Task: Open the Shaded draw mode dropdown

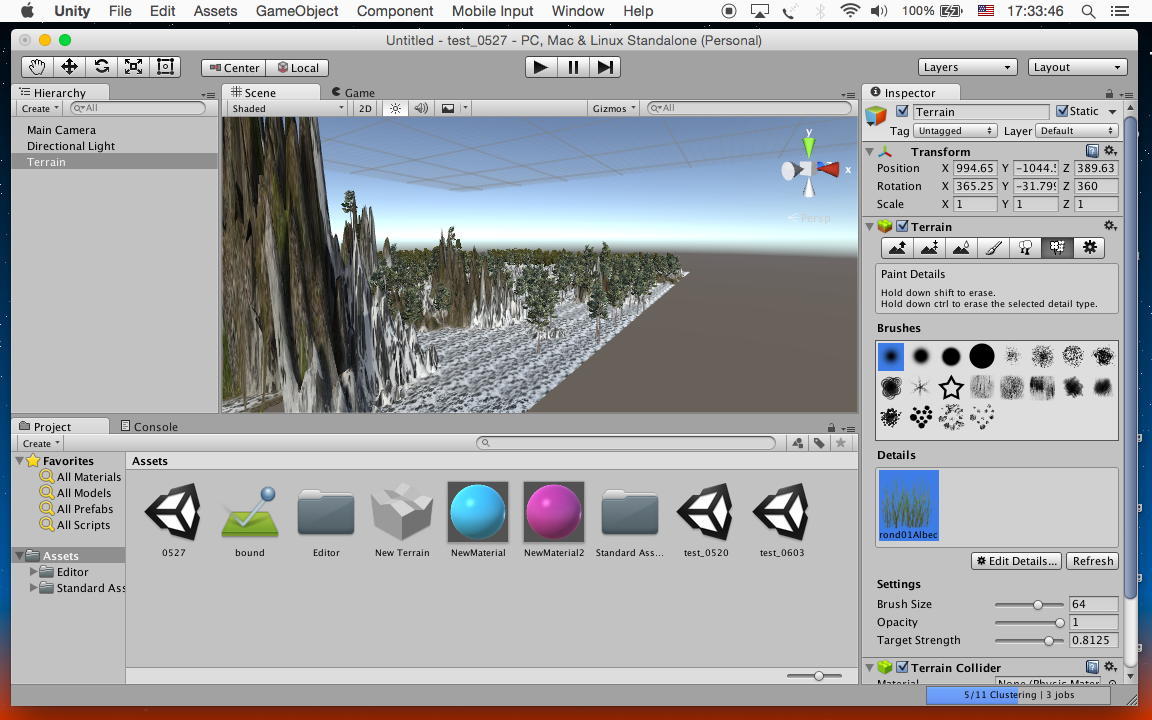Action: (286, 109)
